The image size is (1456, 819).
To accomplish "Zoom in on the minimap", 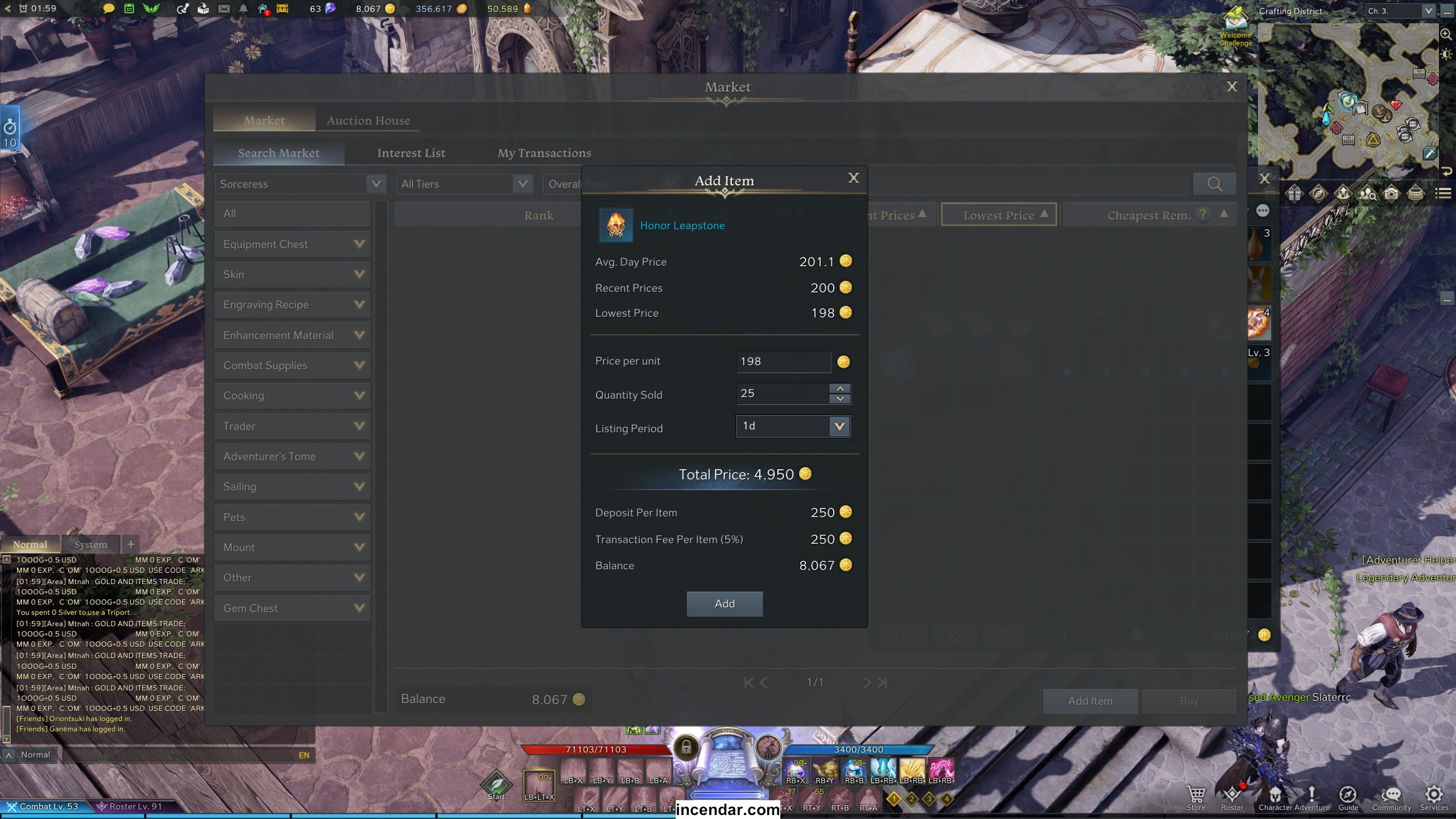I will 1446,34.
